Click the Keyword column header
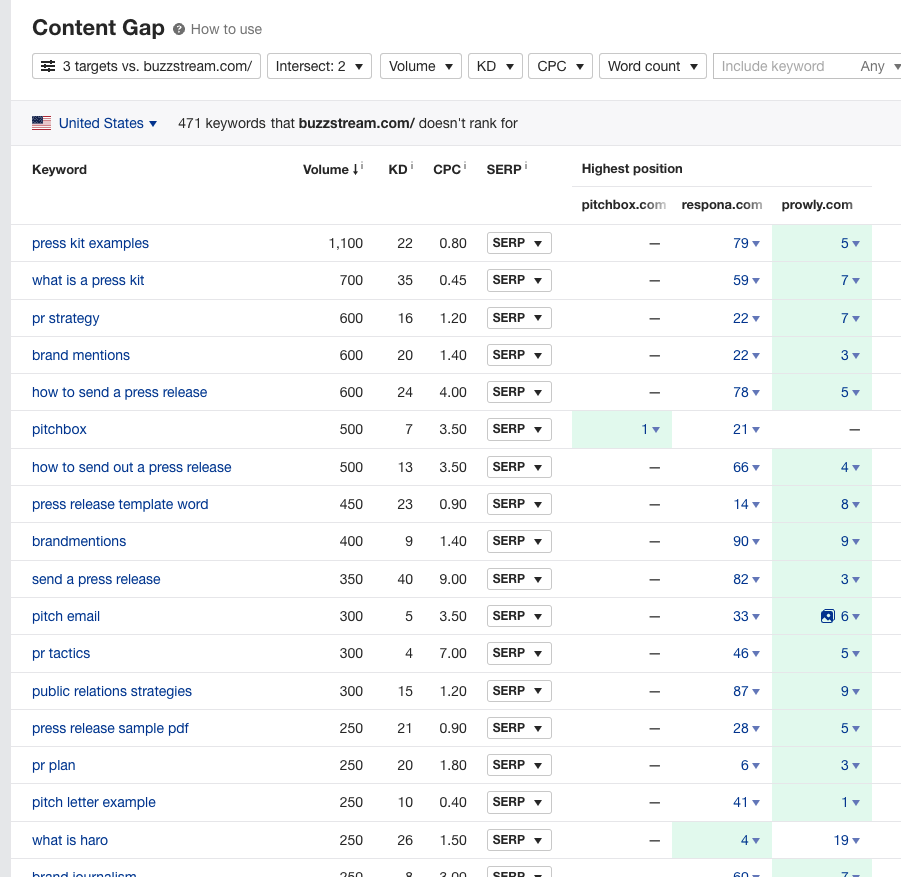Image resolution: width=901 pixels, height=877 pixels. tap(59, 170)
